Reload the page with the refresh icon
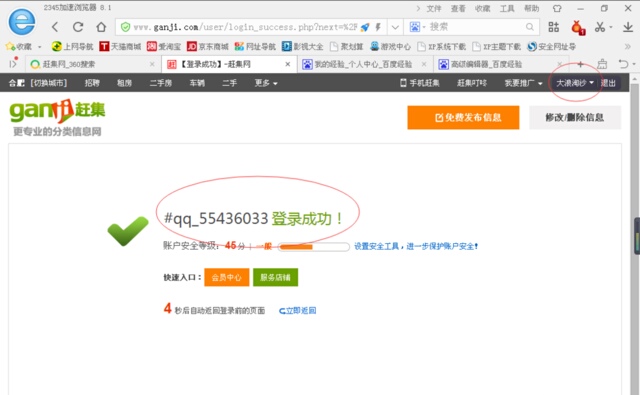The width and height of the screenshot is (640, 395). [x=78, y=27]
